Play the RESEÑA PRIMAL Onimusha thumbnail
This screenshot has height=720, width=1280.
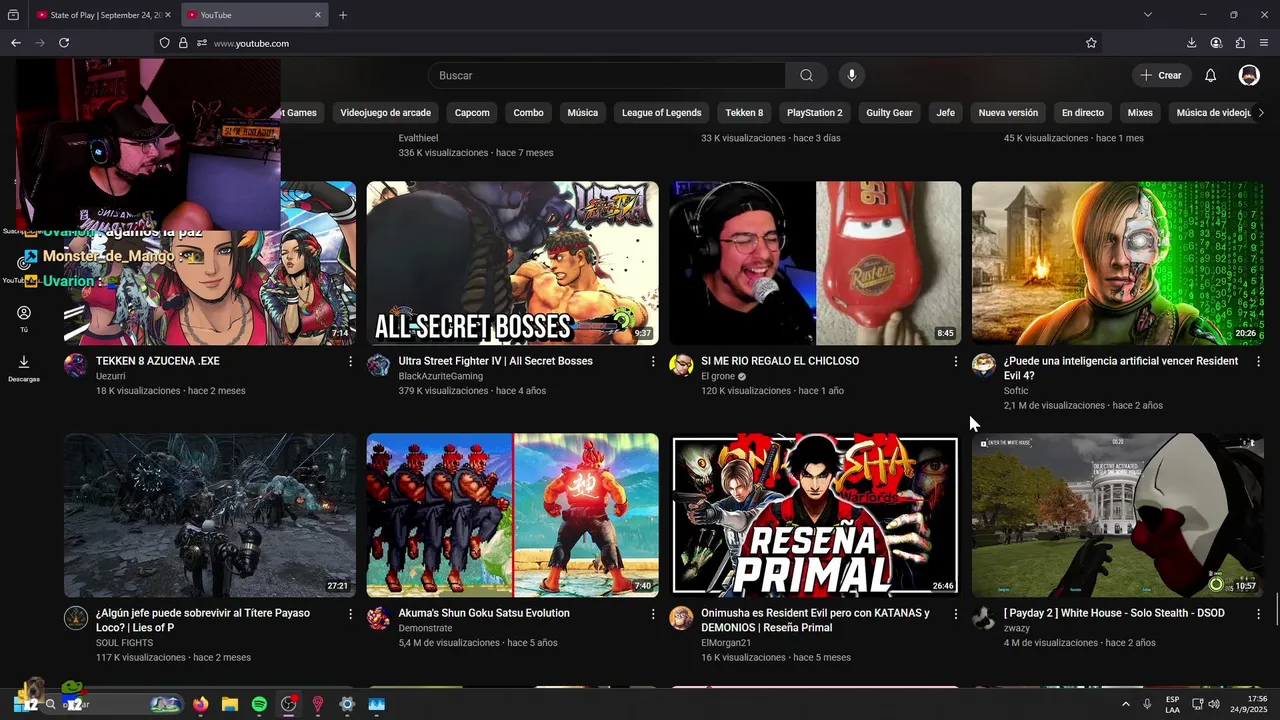click(x=815, y=515)
